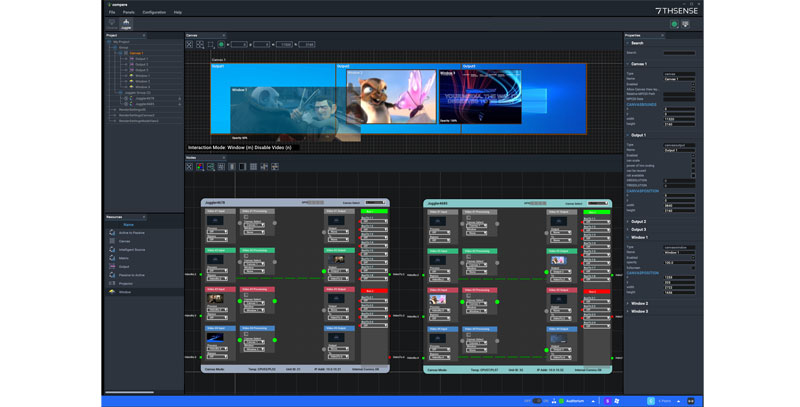Select Output 1 in the Project tree

[141, 59]
